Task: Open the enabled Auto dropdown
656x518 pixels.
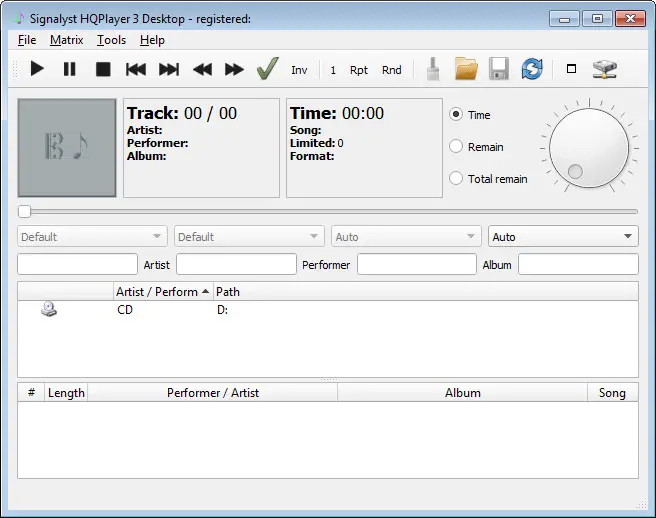Action: (x=563, y=236)
